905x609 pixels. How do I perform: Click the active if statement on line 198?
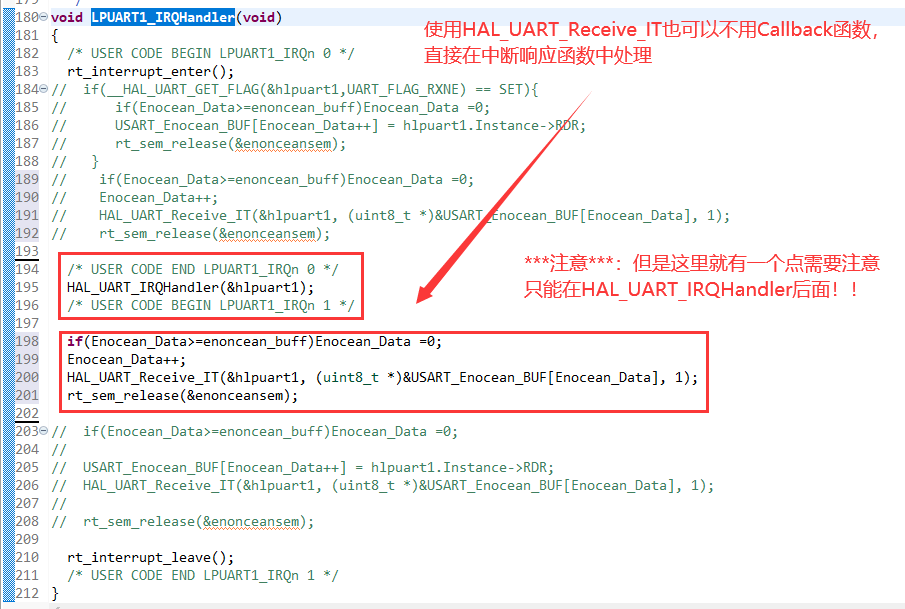coord(255,342)
